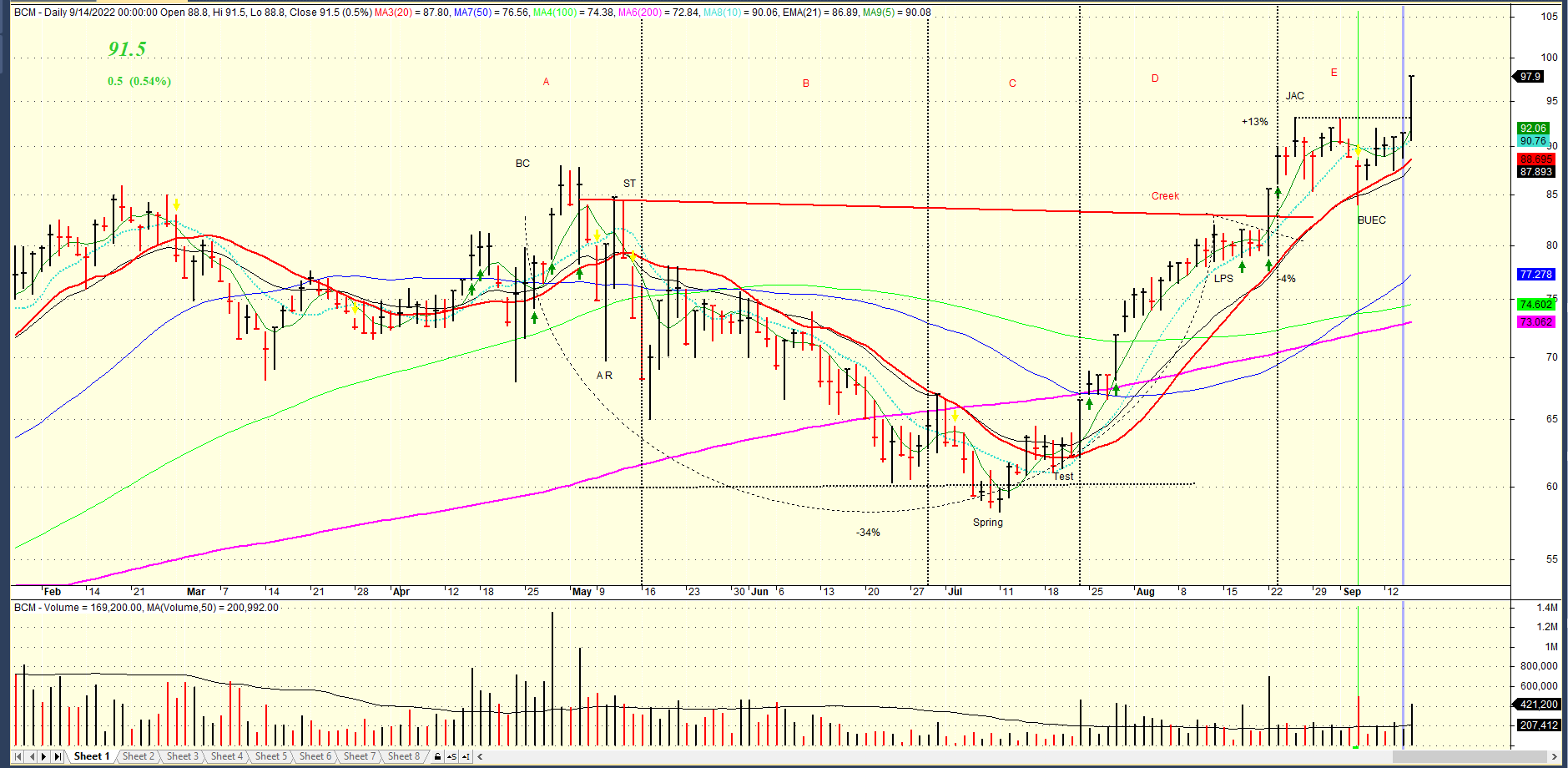Click the next sheet arrow

[x=44, y=756]
